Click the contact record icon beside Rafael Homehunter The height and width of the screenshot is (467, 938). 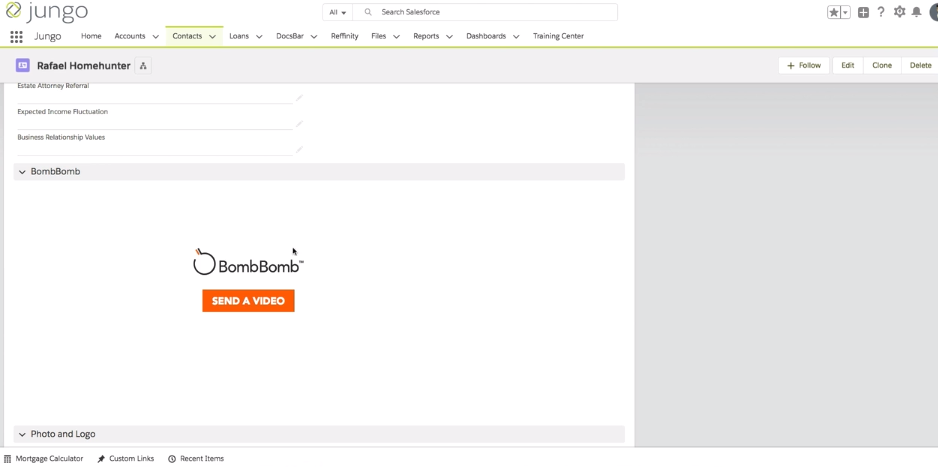(x=23, y=65)
